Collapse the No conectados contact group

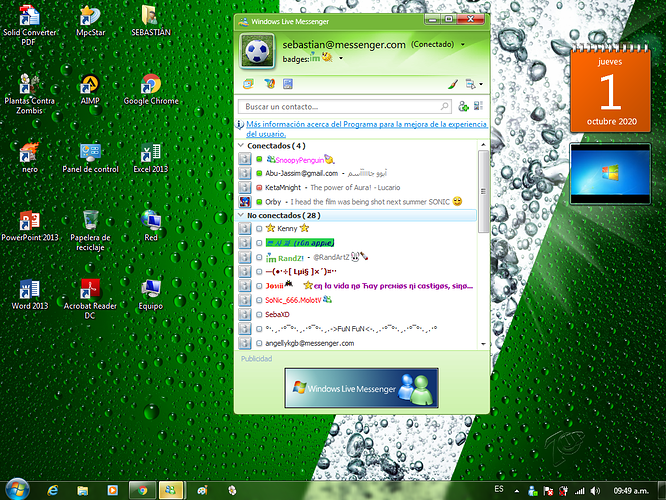pyautogui.click(x=241, y=215)
